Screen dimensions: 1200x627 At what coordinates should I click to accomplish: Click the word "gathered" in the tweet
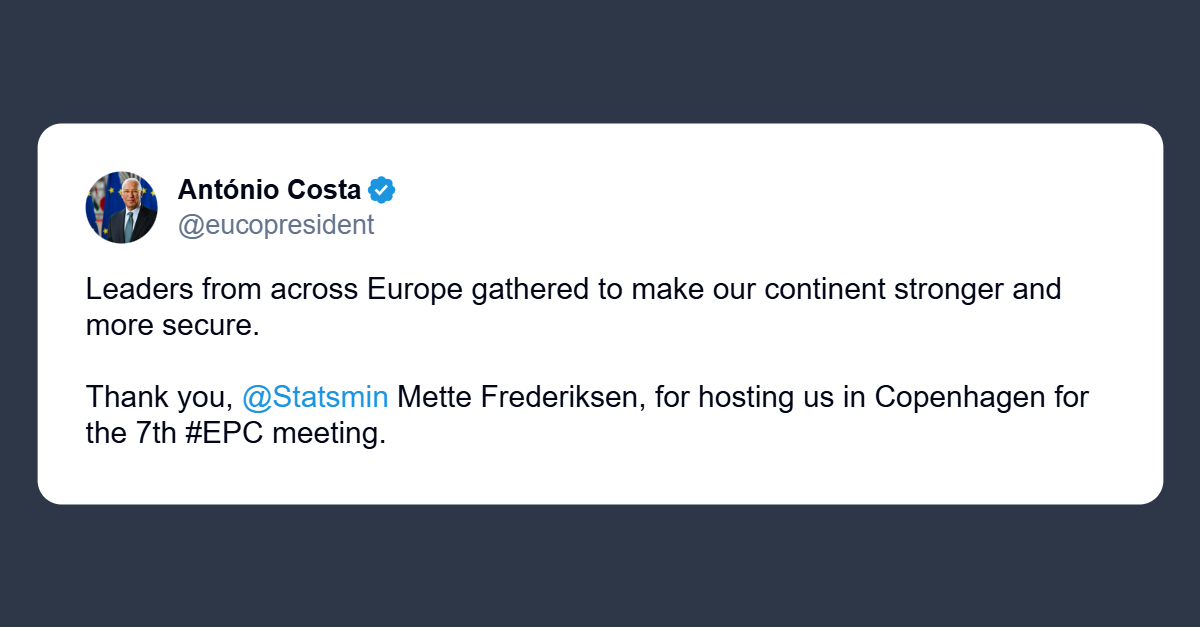(540, 289)
